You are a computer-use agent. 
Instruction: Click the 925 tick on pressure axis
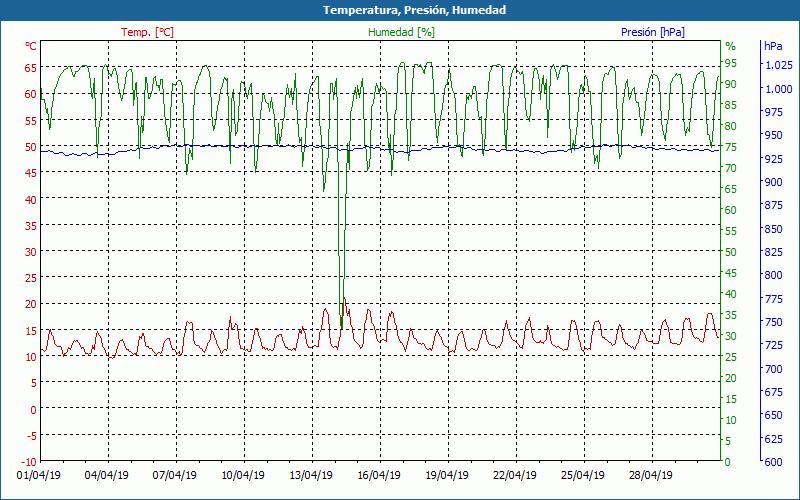tap(773, 159)
